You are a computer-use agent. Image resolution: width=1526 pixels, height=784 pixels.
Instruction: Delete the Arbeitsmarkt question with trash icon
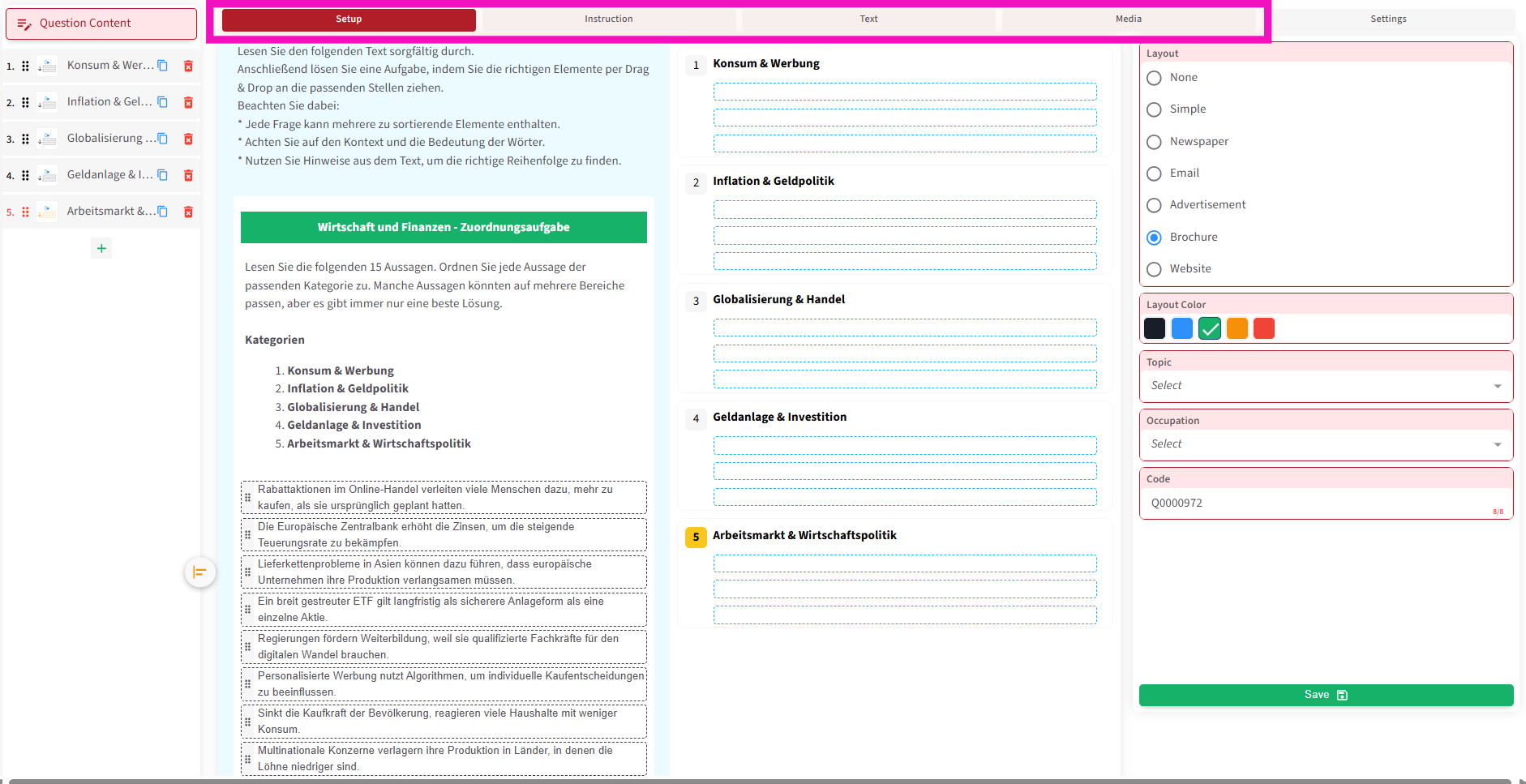click(x=188, y=212)
